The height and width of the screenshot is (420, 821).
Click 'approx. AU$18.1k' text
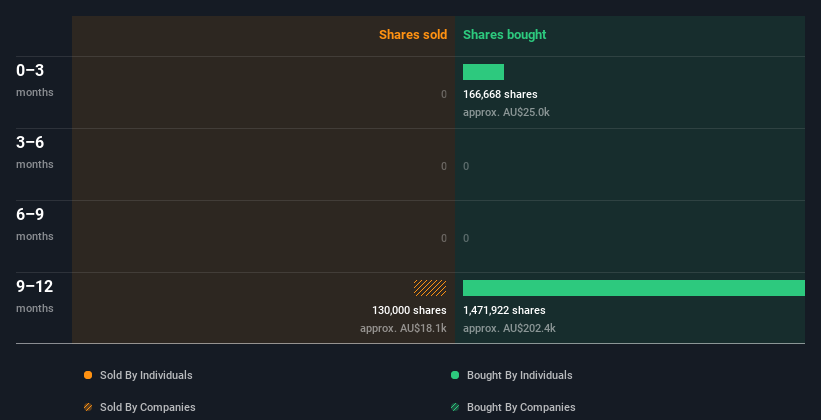click(x=403, y=328)
